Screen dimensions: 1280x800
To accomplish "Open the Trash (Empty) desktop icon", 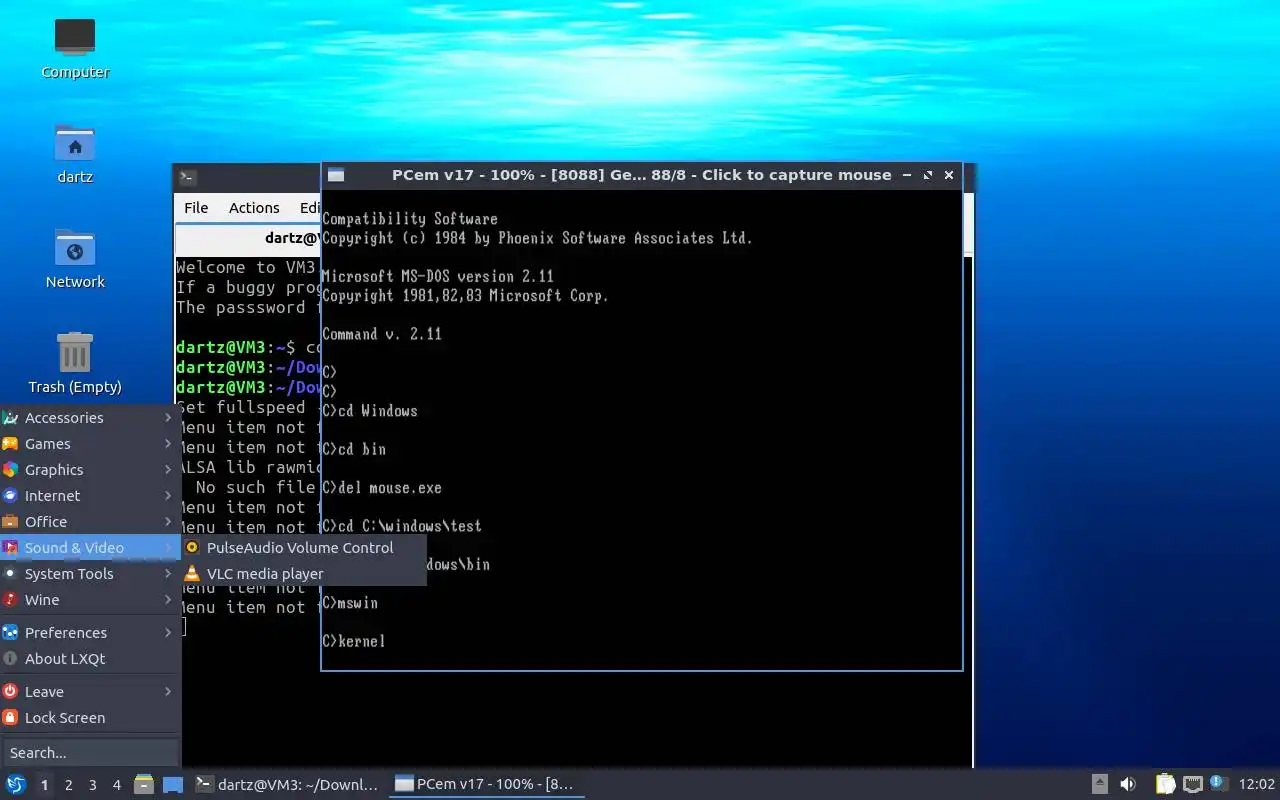I will [75, 353].
